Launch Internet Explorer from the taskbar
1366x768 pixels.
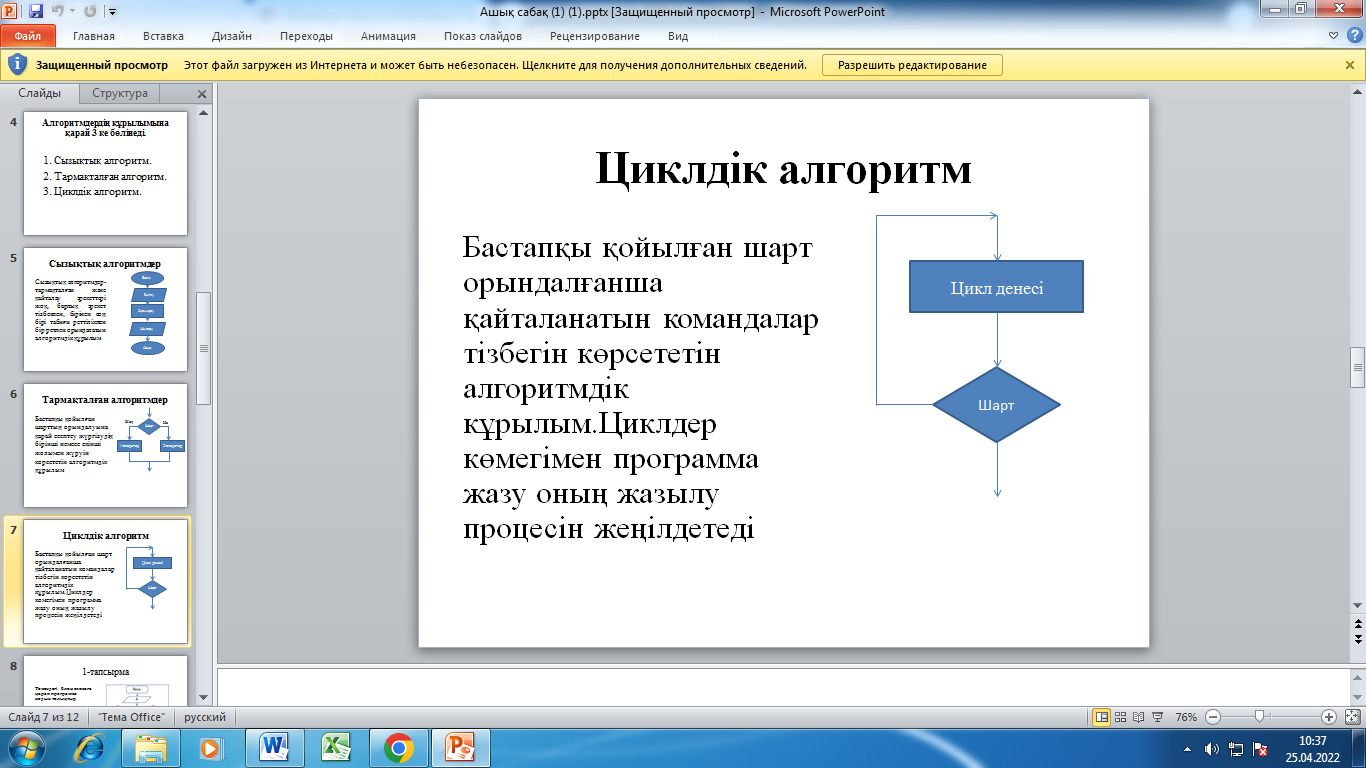[90, 748]
